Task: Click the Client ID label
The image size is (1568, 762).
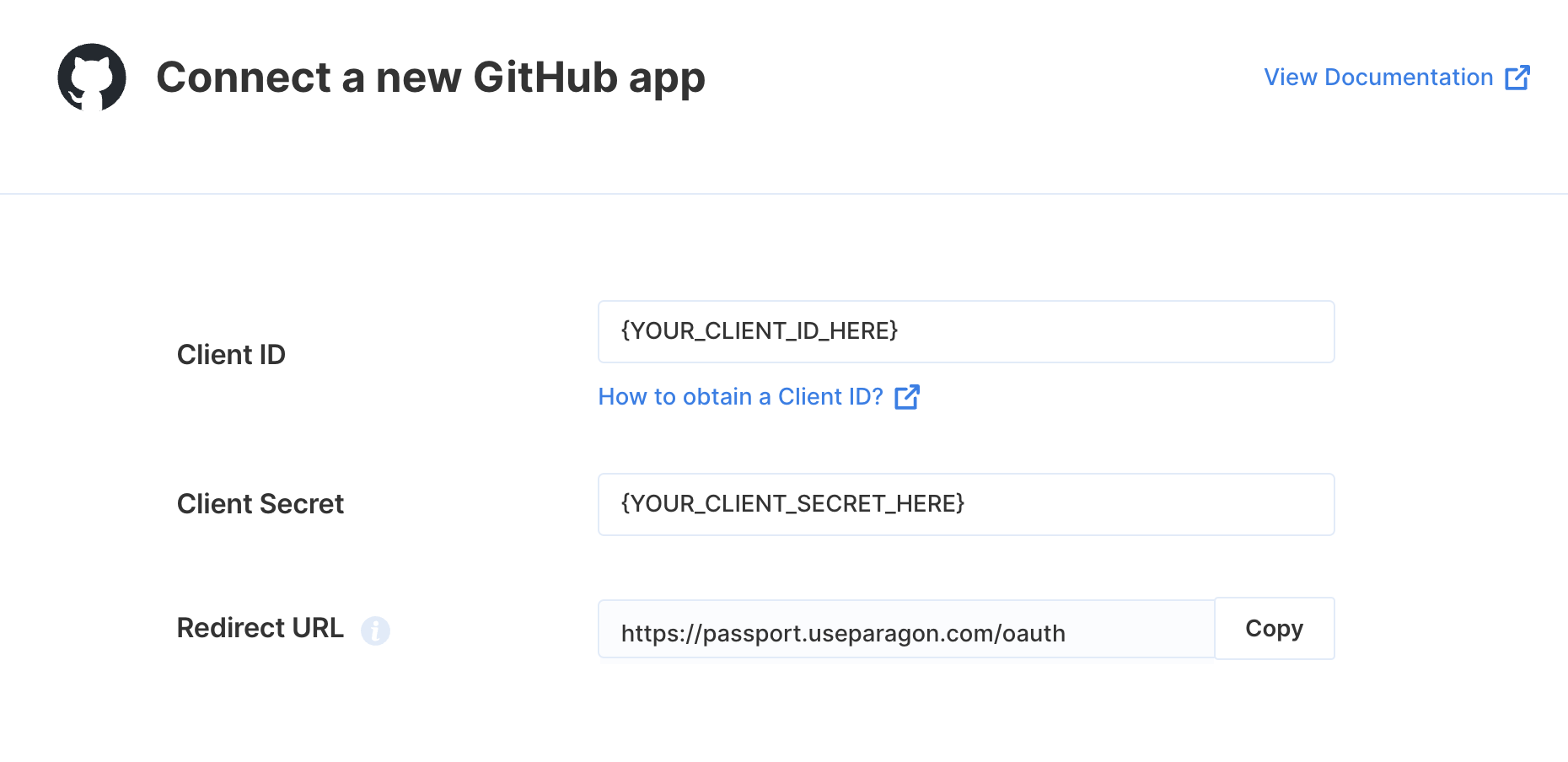Action: click(231, 355)
